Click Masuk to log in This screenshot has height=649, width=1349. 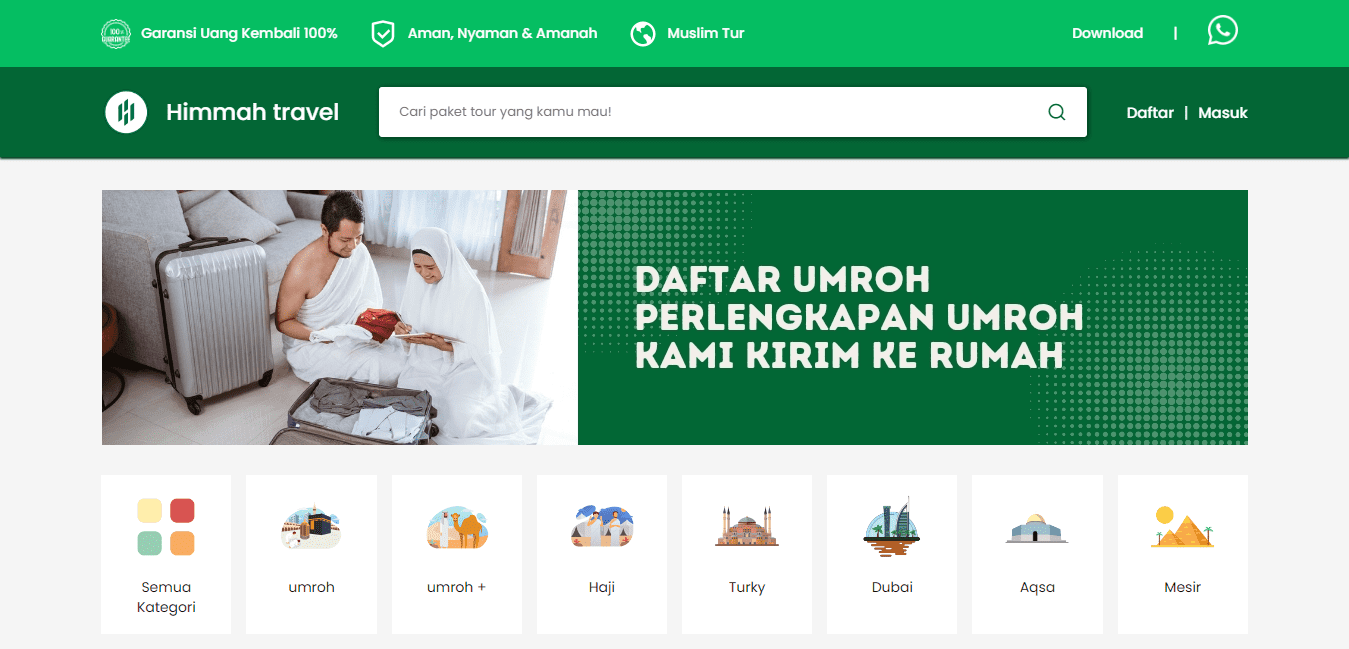coord(1223,113)
